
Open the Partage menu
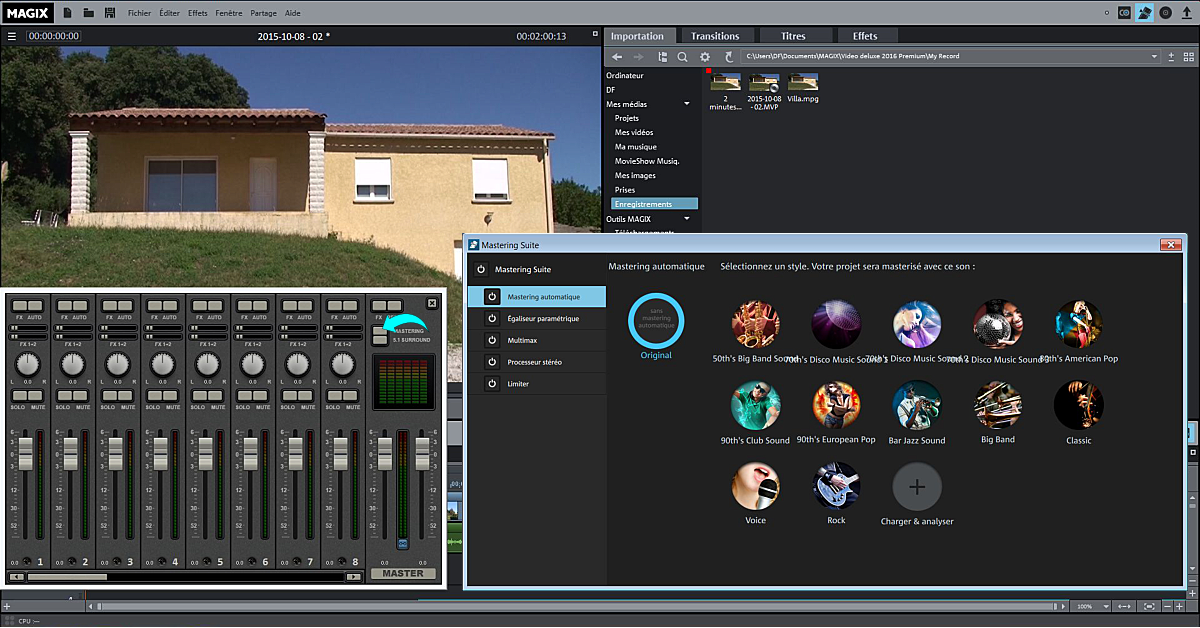(x=264, y=14)
